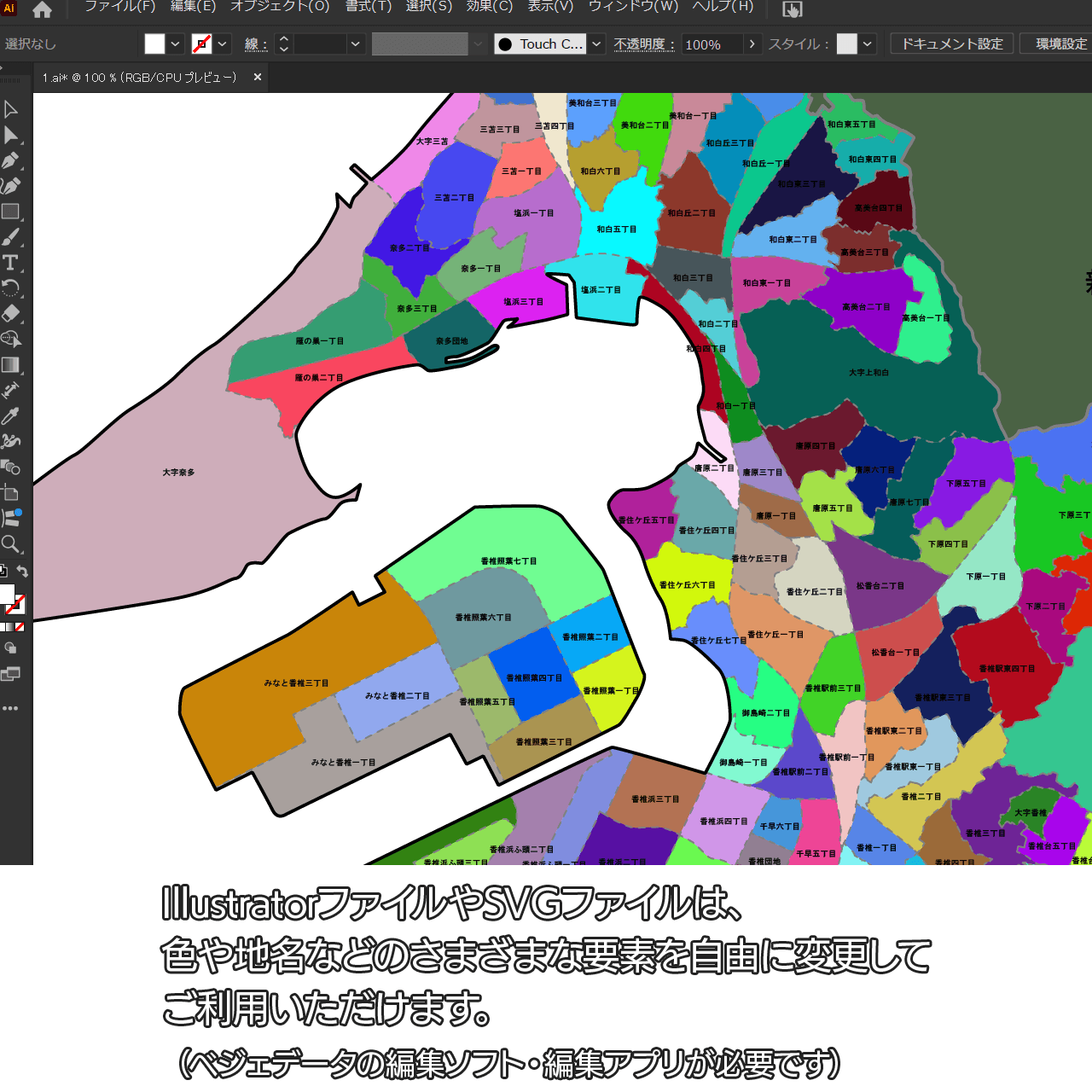The height and width of the screenshot is (1092, 1092).
Task: Select the Pen tool
Action: pos(10,160)
